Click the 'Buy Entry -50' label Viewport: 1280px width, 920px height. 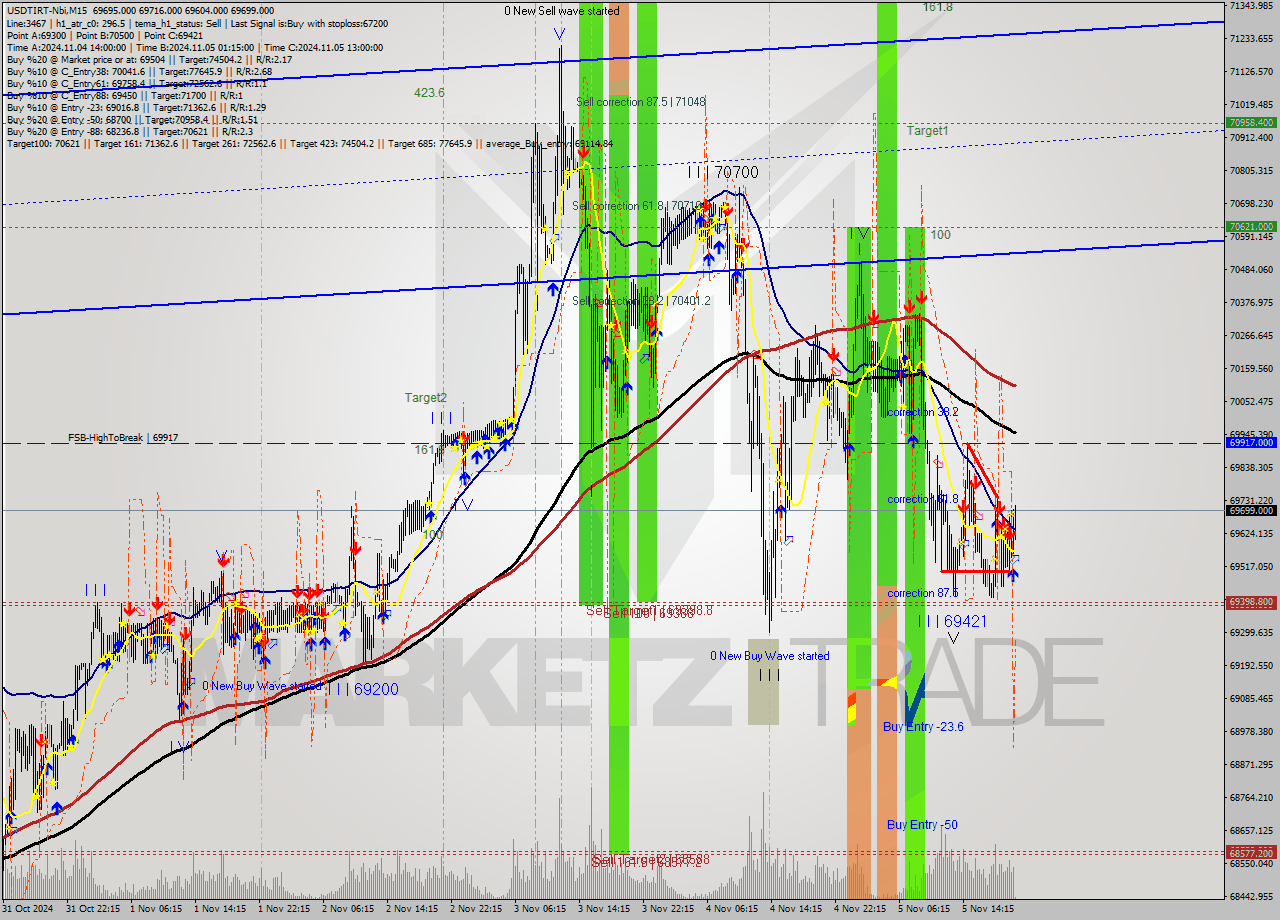pos(922,825)
